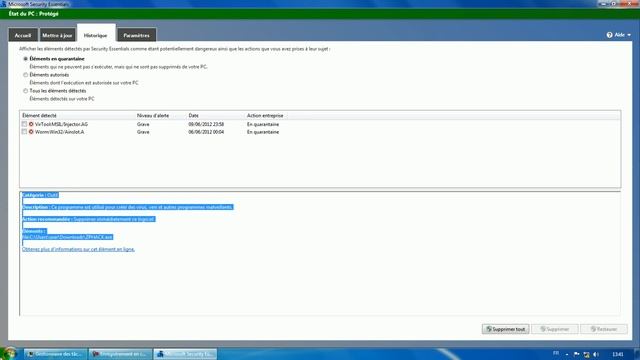Open 'Obtenez plus d'informations' online link

coord(78,249)
